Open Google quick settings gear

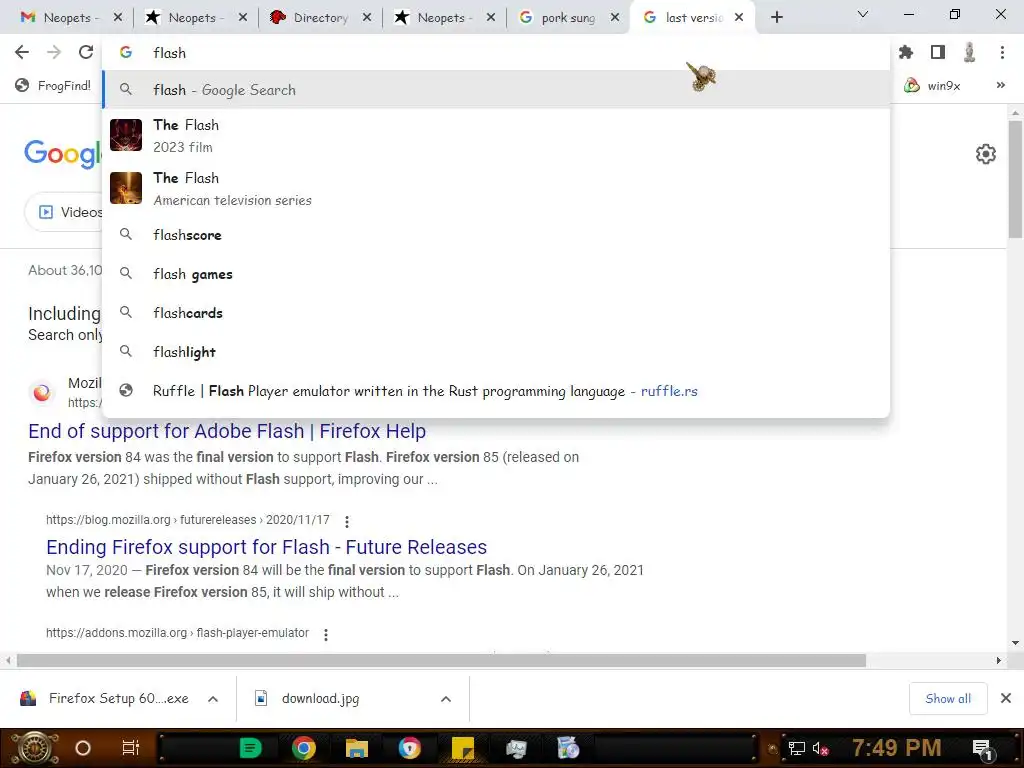point(985,154)
